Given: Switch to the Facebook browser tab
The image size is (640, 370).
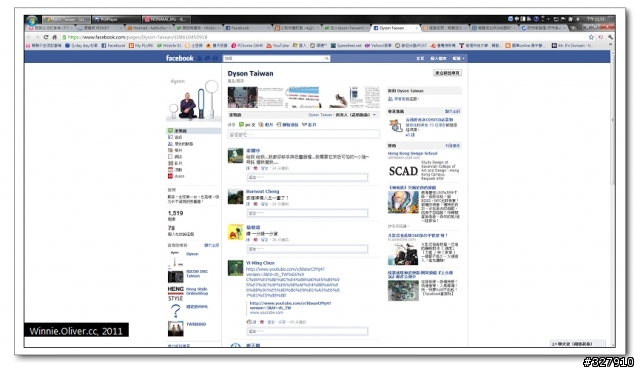Looking at the screenshot, I should (248, 28).
